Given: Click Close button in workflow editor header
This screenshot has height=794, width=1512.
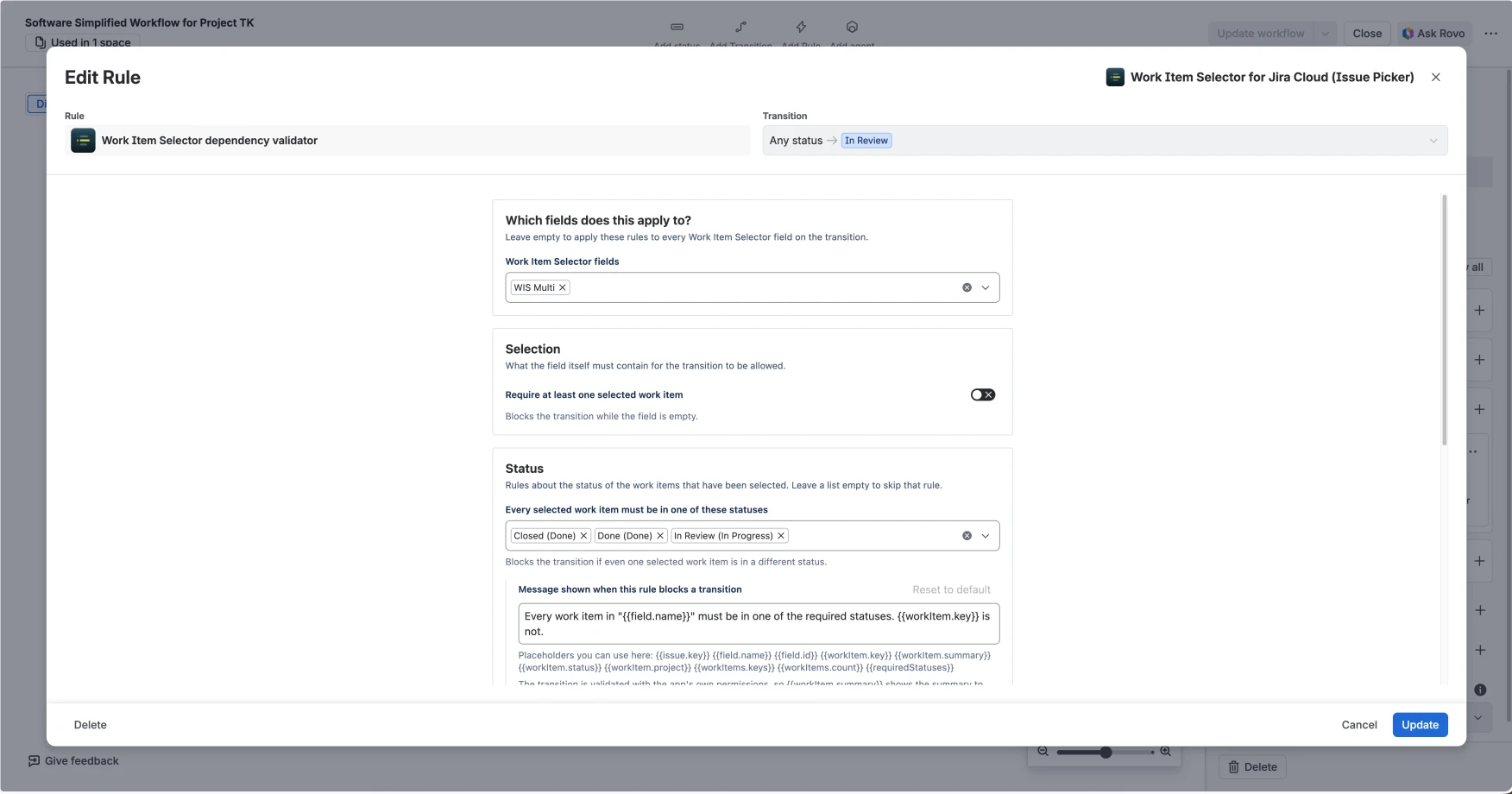Looking at the screenshot, I should coord(1366,34).
